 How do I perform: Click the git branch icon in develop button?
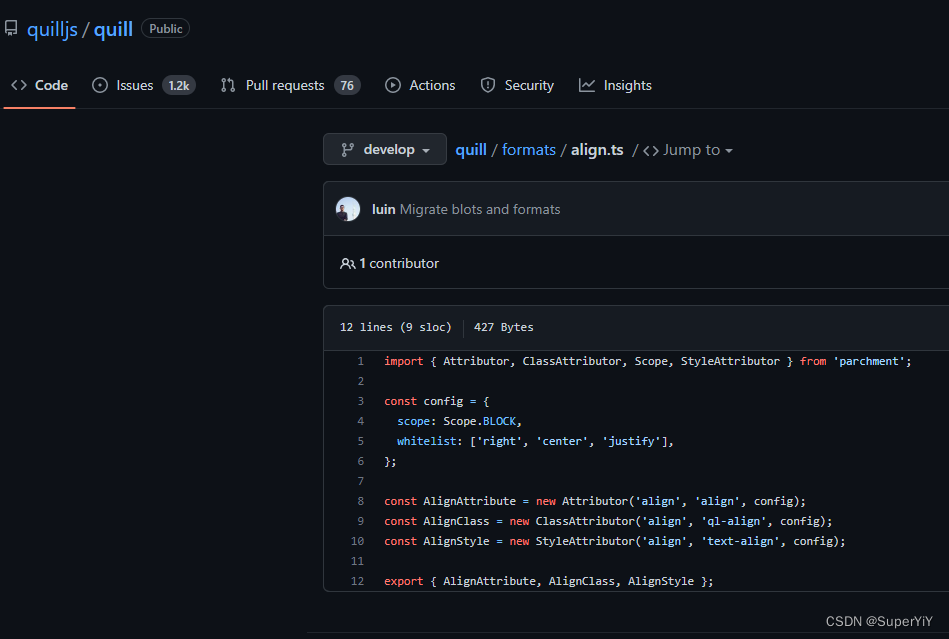pyautogui.click(x=347, y=149)
